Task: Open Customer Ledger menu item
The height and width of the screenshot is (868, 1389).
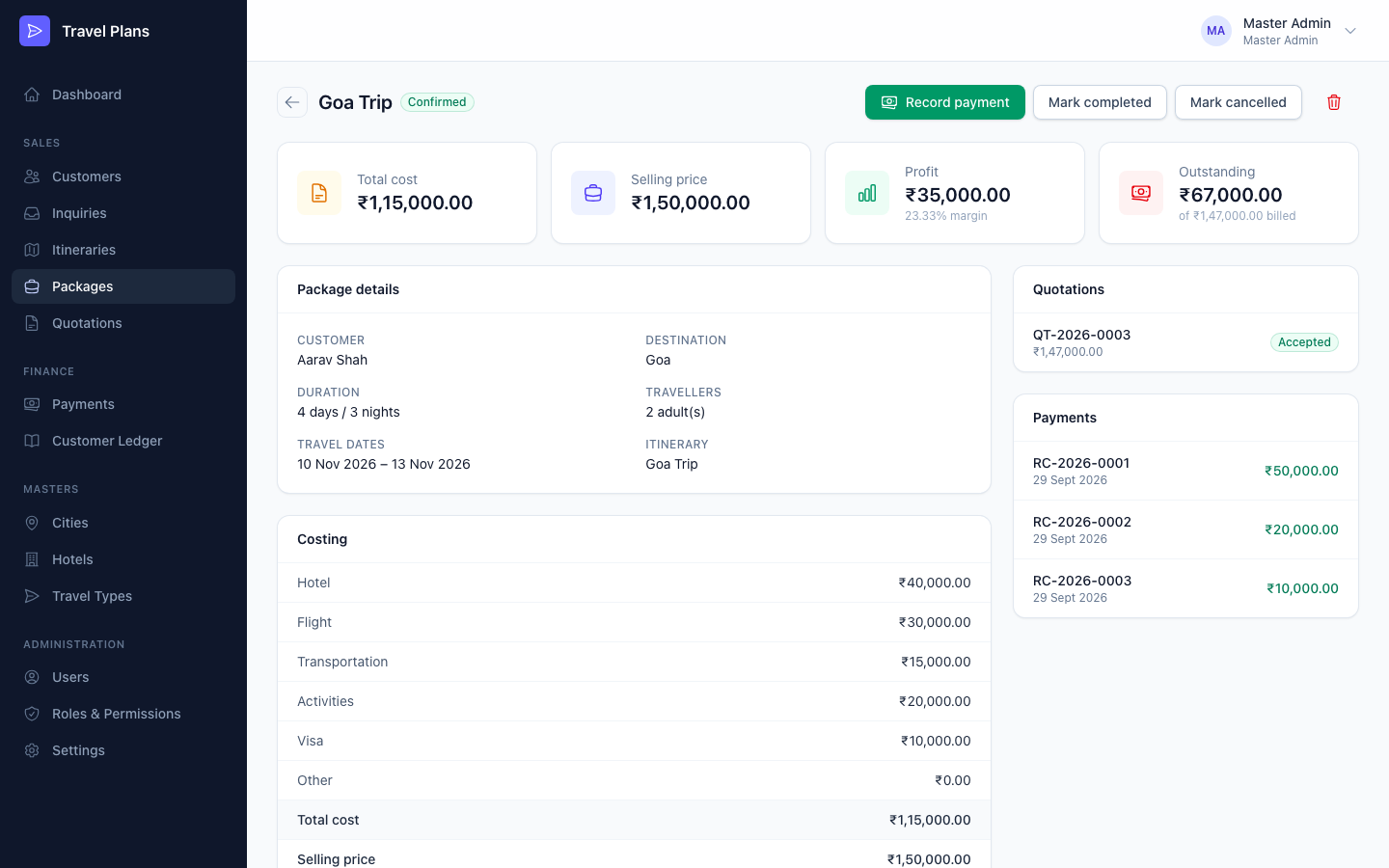Action: click(x=123, y=441)
